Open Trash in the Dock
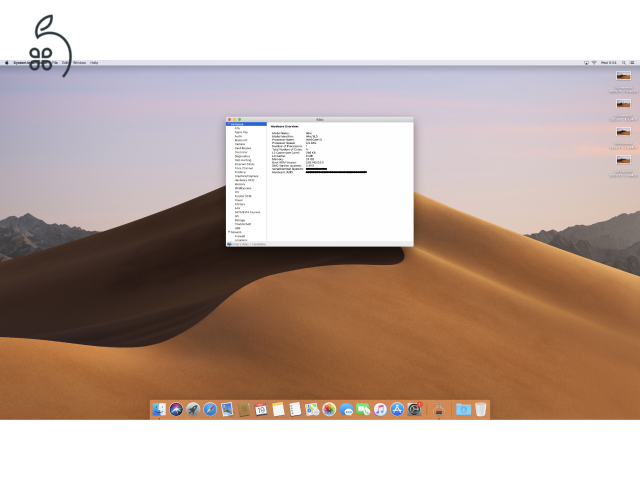The image size is (640, 480). click(x=480, y=409)
